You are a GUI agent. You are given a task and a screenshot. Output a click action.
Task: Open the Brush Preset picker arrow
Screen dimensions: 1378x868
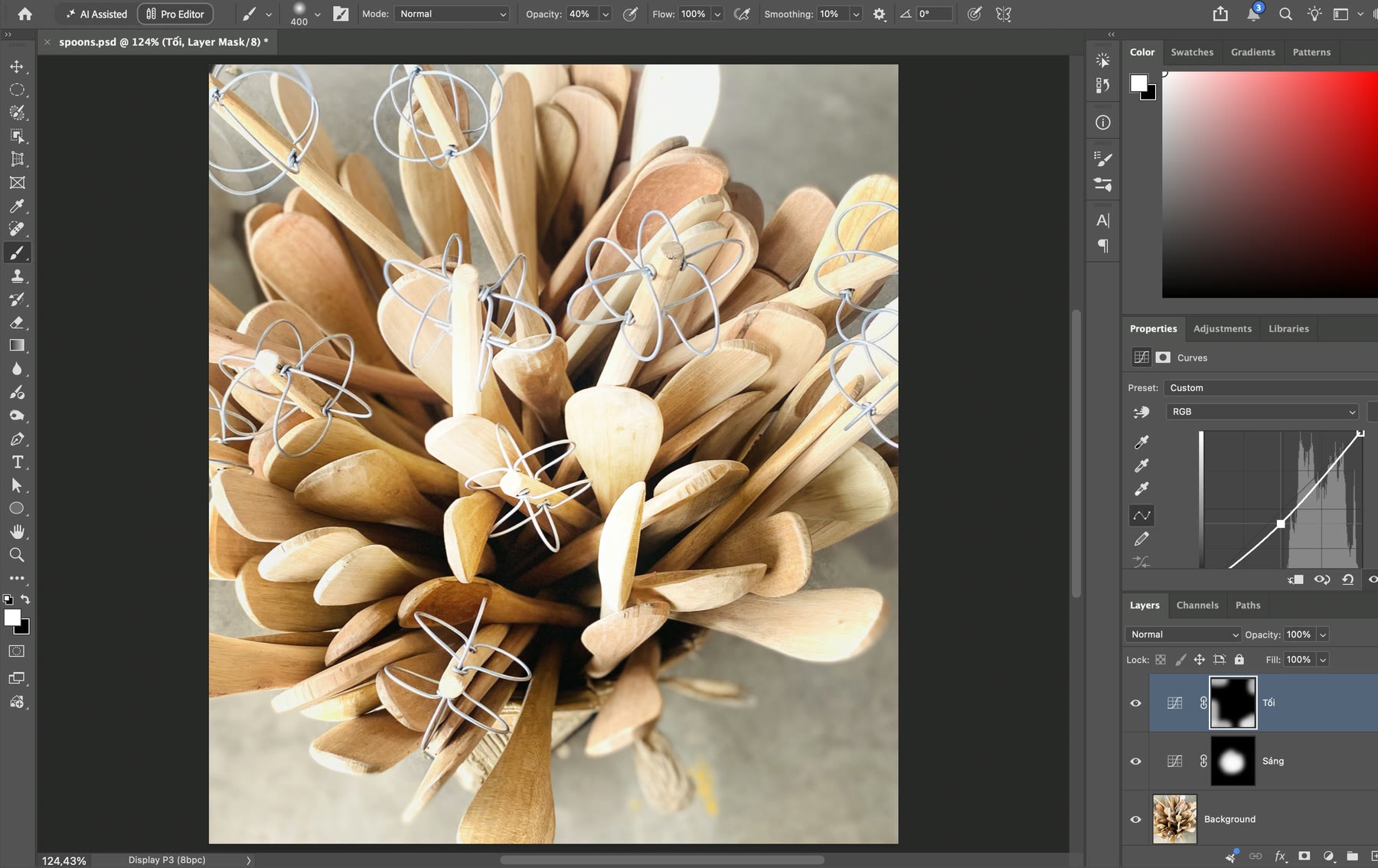pyautogui.click(x=317, y=14)
